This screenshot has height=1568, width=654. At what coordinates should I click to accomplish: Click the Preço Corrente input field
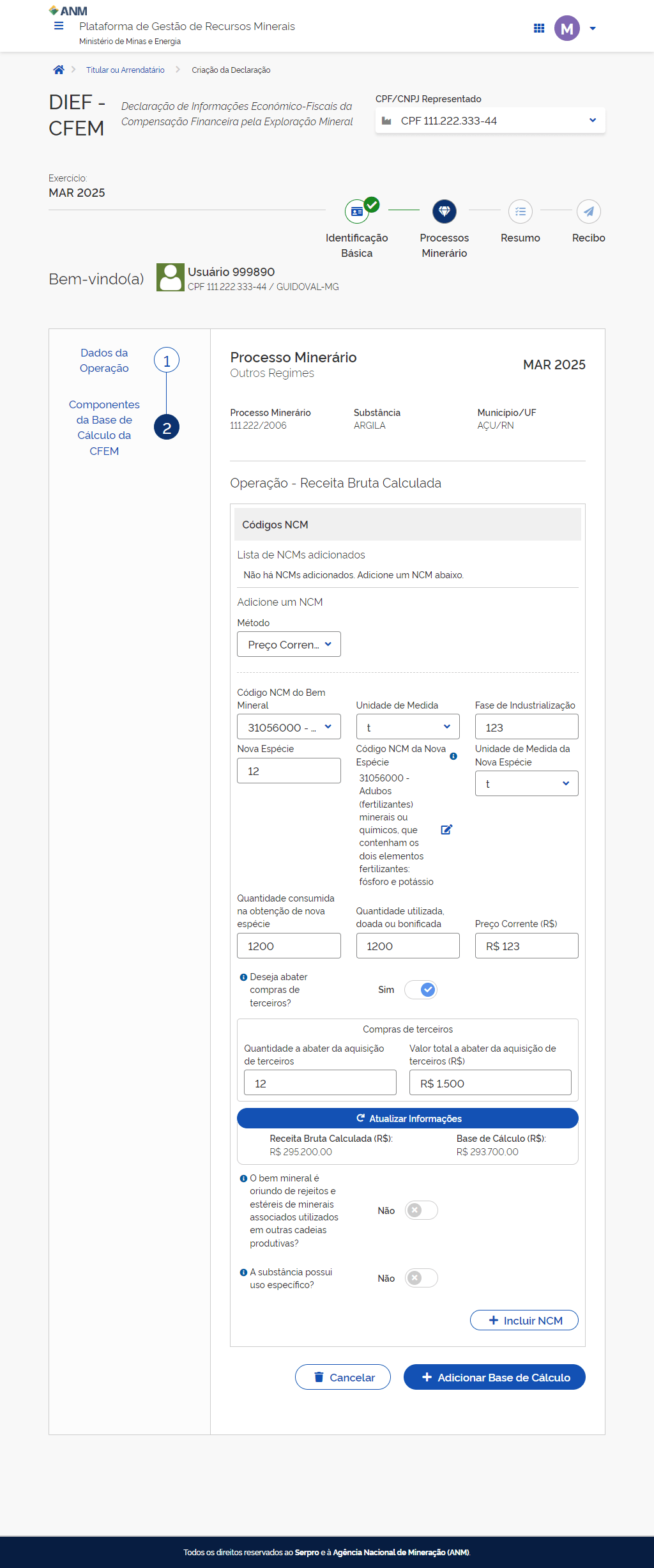point(526,946)
